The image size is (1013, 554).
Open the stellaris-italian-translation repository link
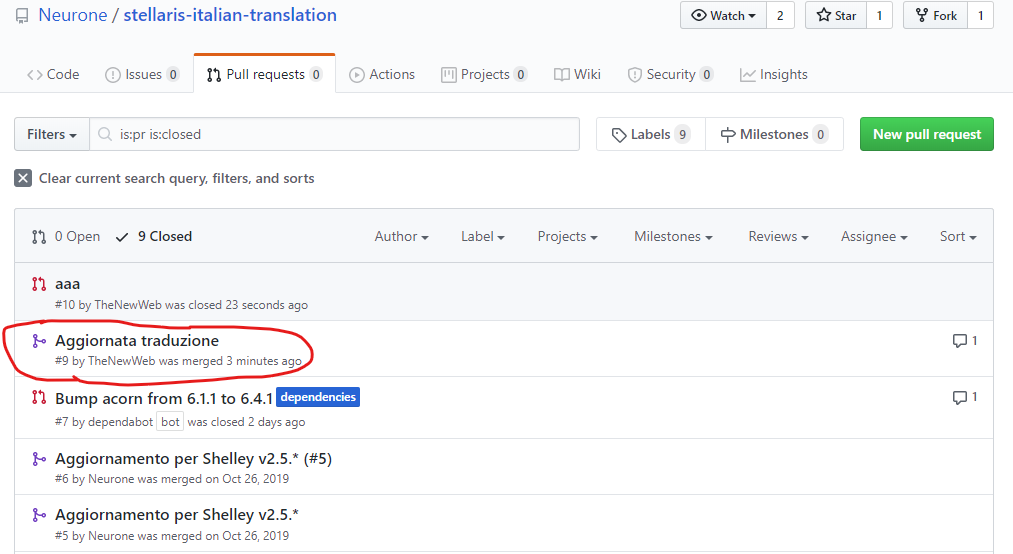230,15
